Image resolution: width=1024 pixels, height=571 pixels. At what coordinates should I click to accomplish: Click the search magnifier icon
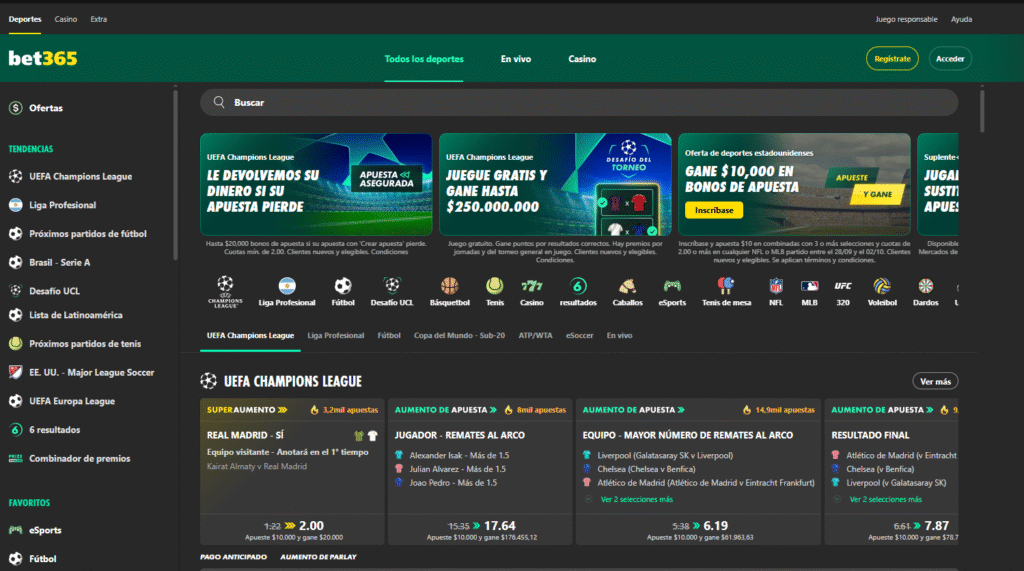click(x=219, y=103)
